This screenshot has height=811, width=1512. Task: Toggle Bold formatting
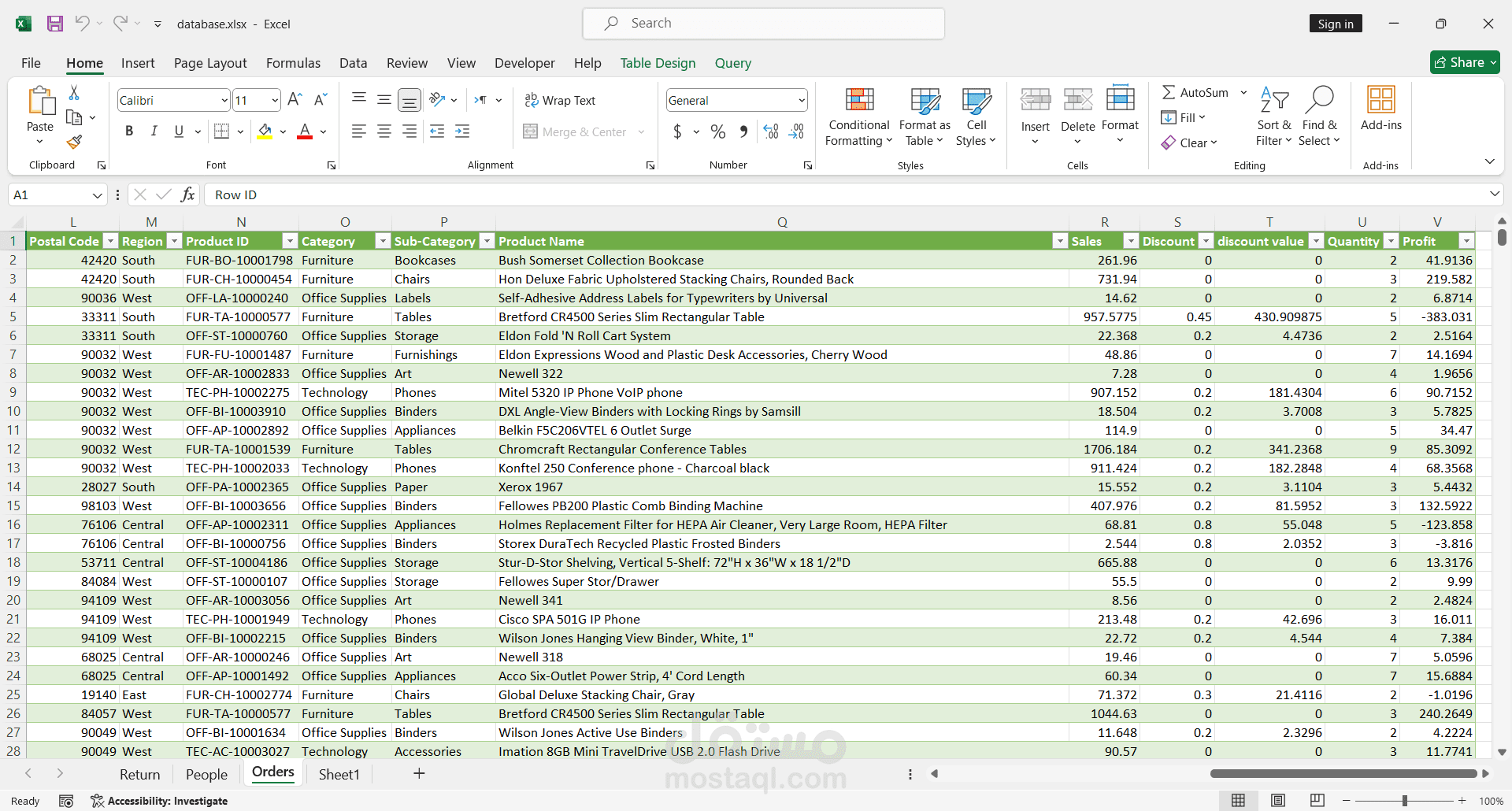coord(129,131)
